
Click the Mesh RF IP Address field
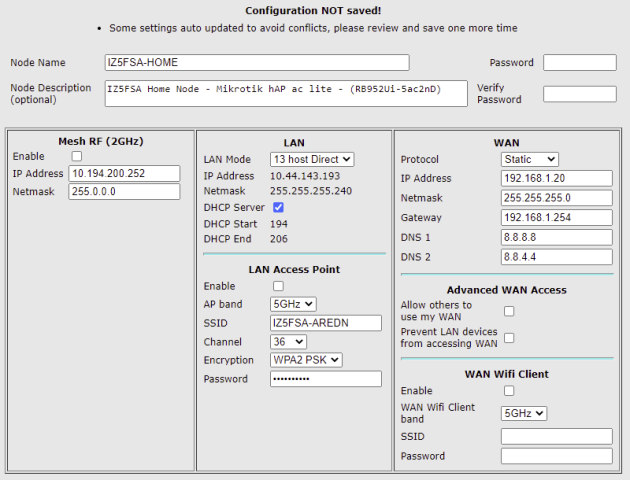tap(124, 174)
